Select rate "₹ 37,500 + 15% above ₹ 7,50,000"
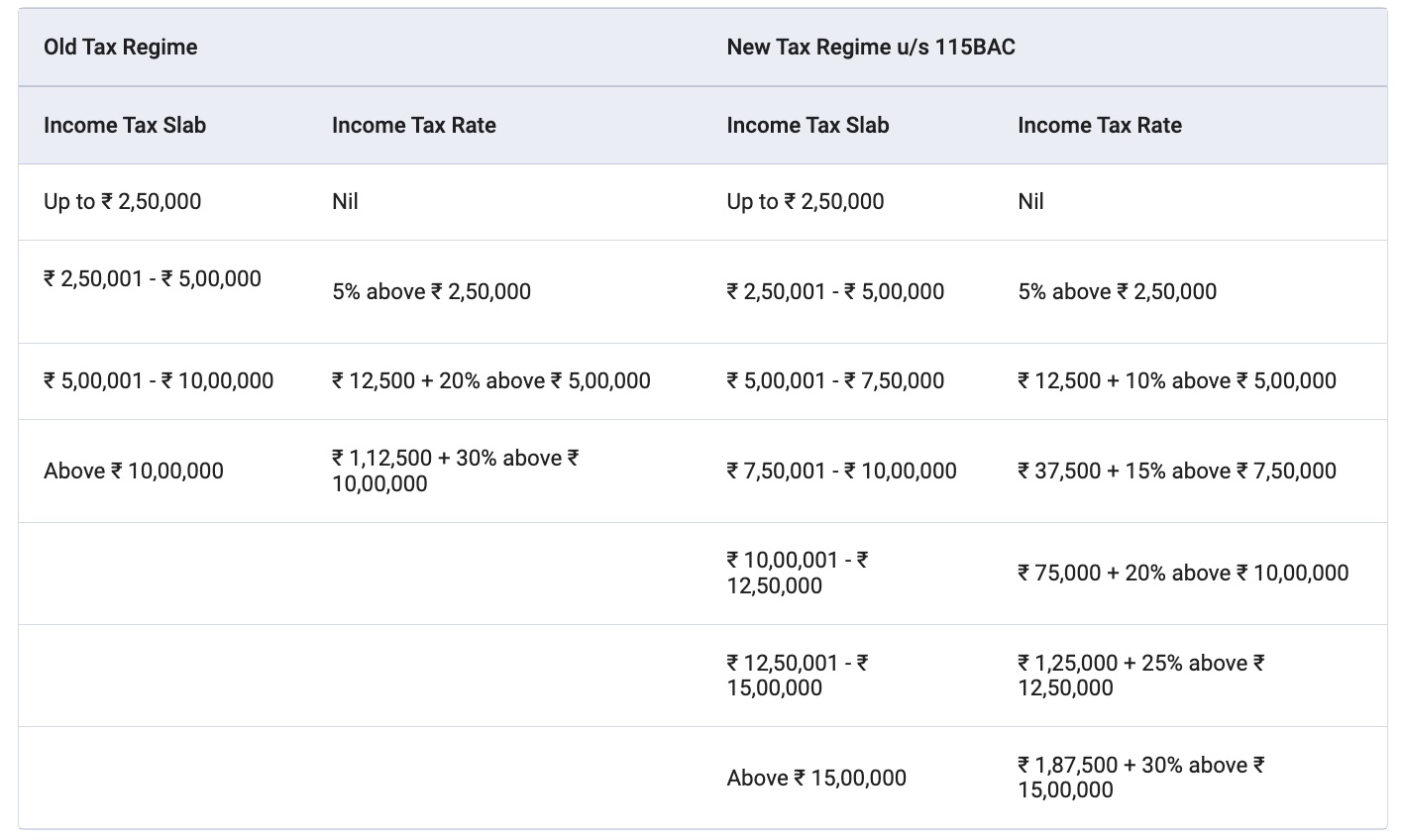Image resolution: width=1401 pixels, height=840 pixels. [1177, 471]
